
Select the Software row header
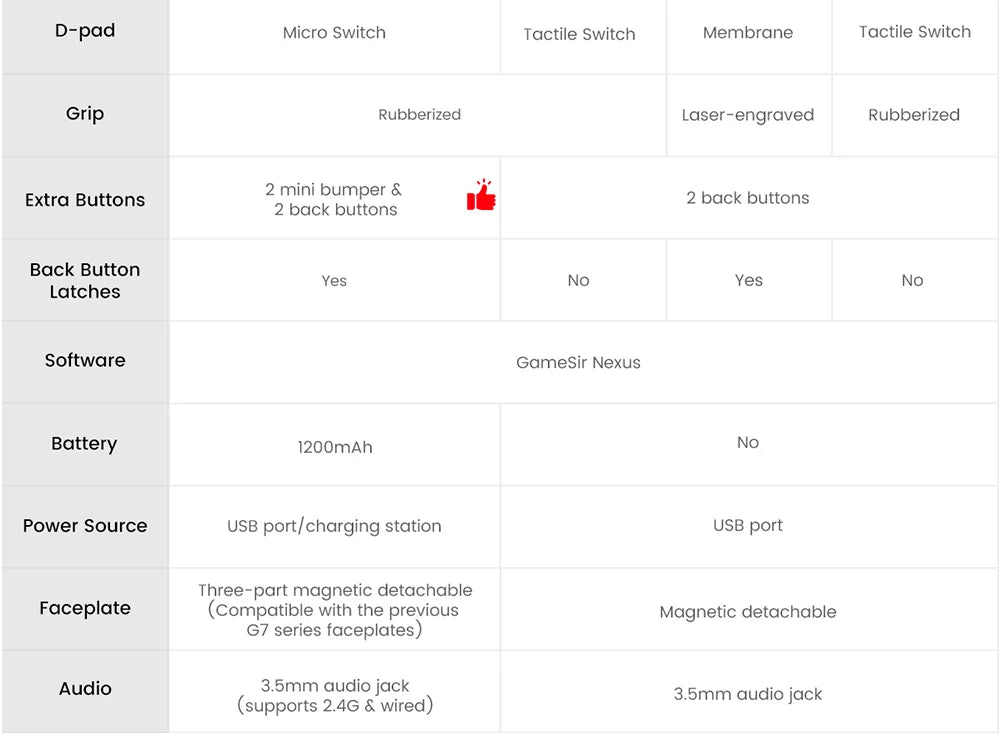click(x=85, y=361)
